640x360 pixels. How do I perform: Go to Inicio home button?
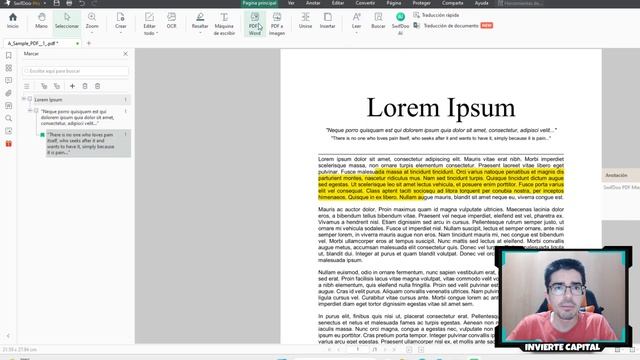(x=13, y=21)
